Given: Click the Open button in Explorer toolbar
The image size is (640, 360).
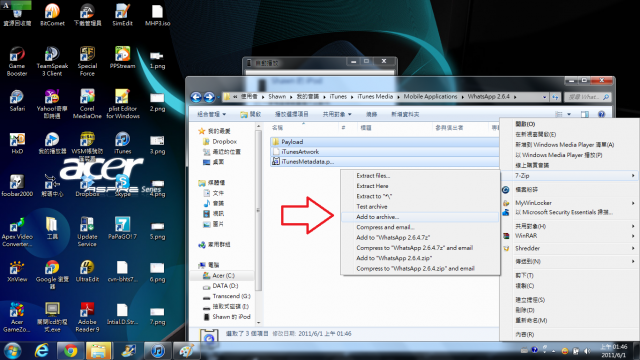Looking at the screenshot, I should 251,114.
